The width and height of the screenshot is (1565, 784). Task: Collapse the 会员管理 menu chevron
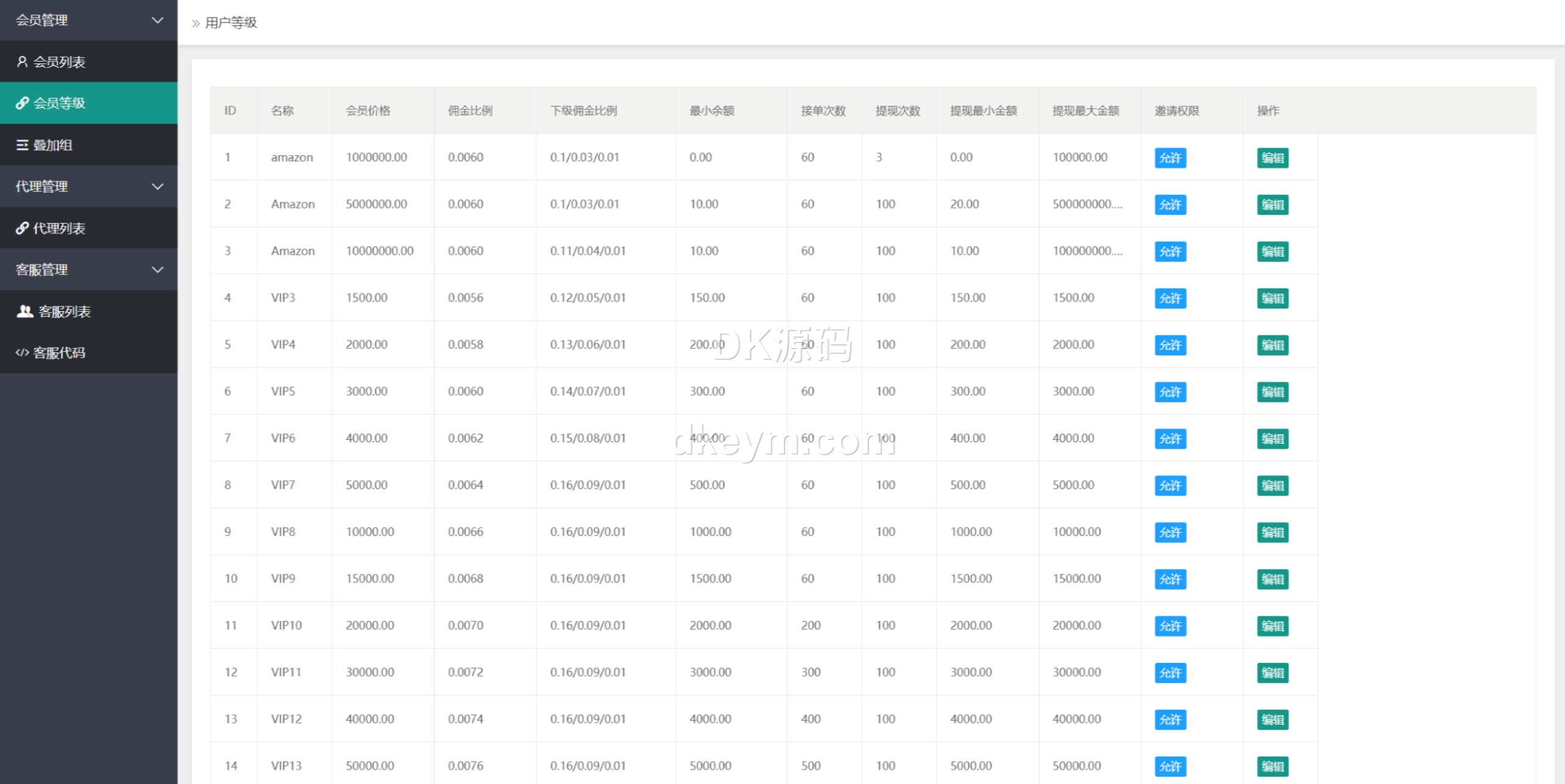tap(157, 20)
